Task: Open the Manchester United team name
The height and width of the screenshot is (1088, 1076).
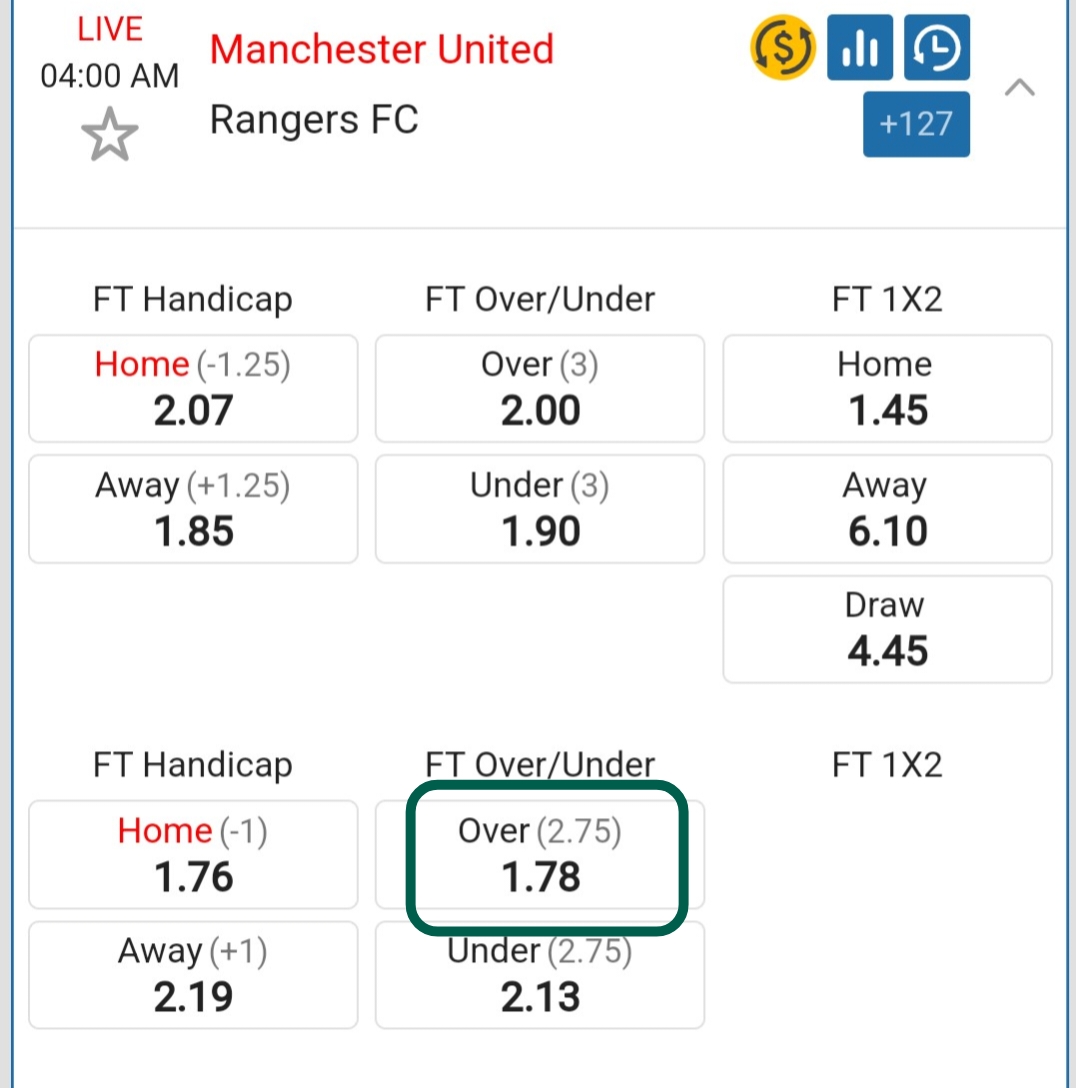Action: [381, 49]
